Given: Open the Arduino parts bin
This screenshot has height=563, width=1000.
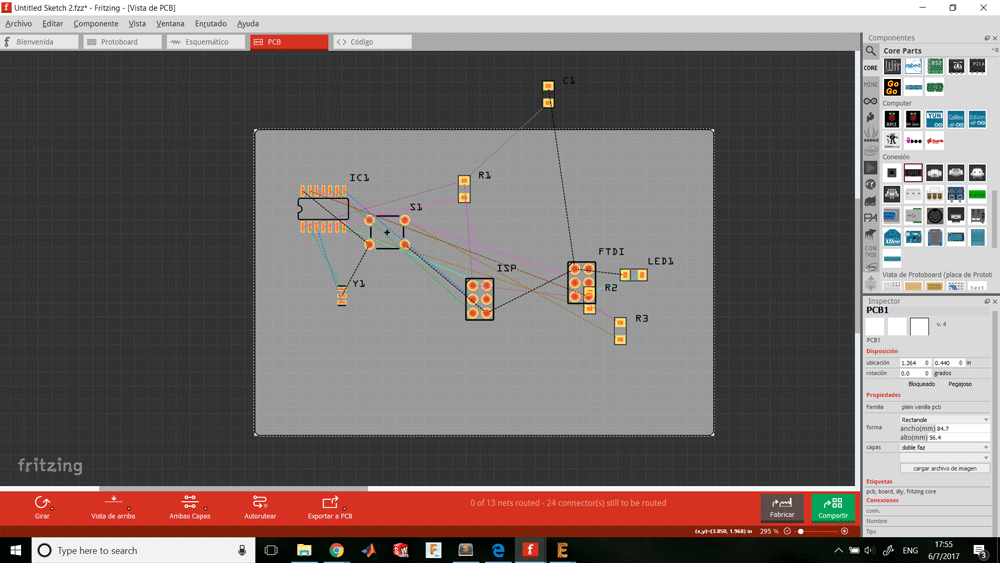Looking at the screenshot, I should click(871, 101).
